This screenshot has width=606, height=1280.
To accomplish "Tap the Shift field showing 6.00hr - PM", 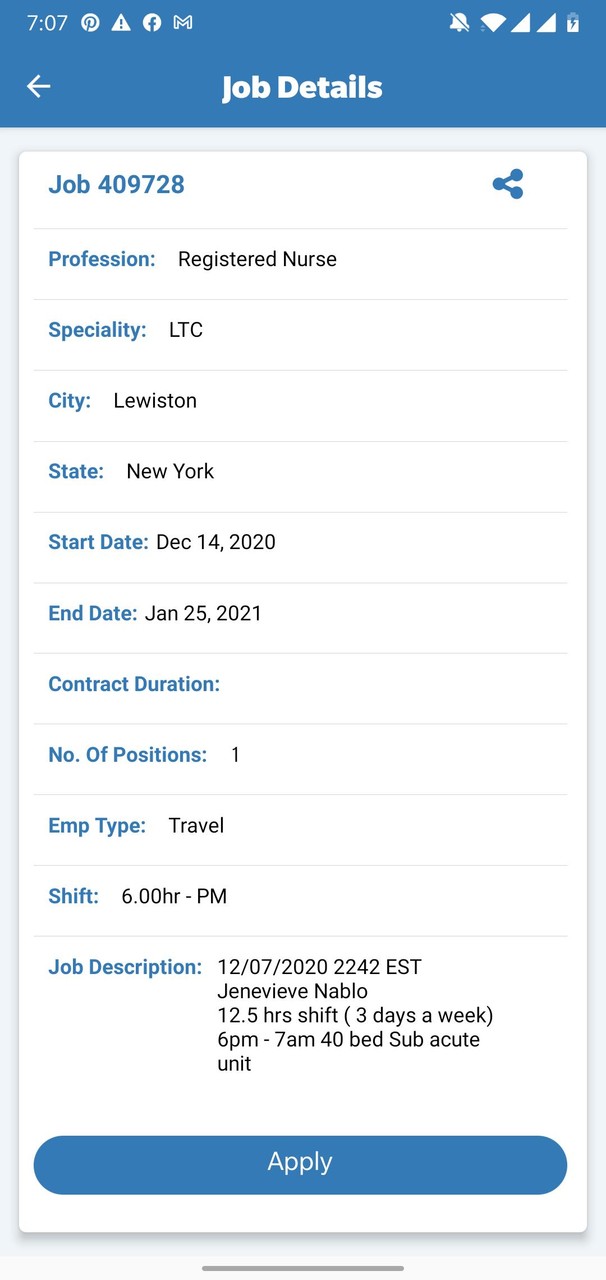I will (174, 896).
